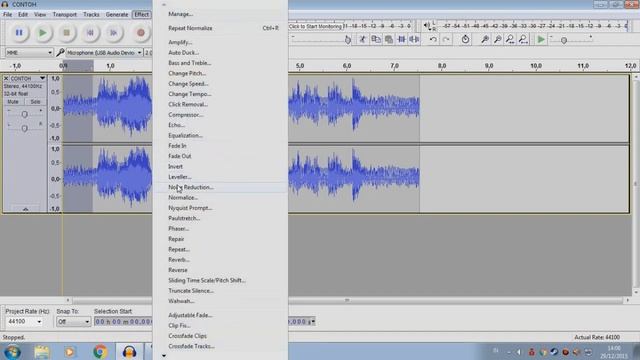Open the Transport menu

[64, 14]
